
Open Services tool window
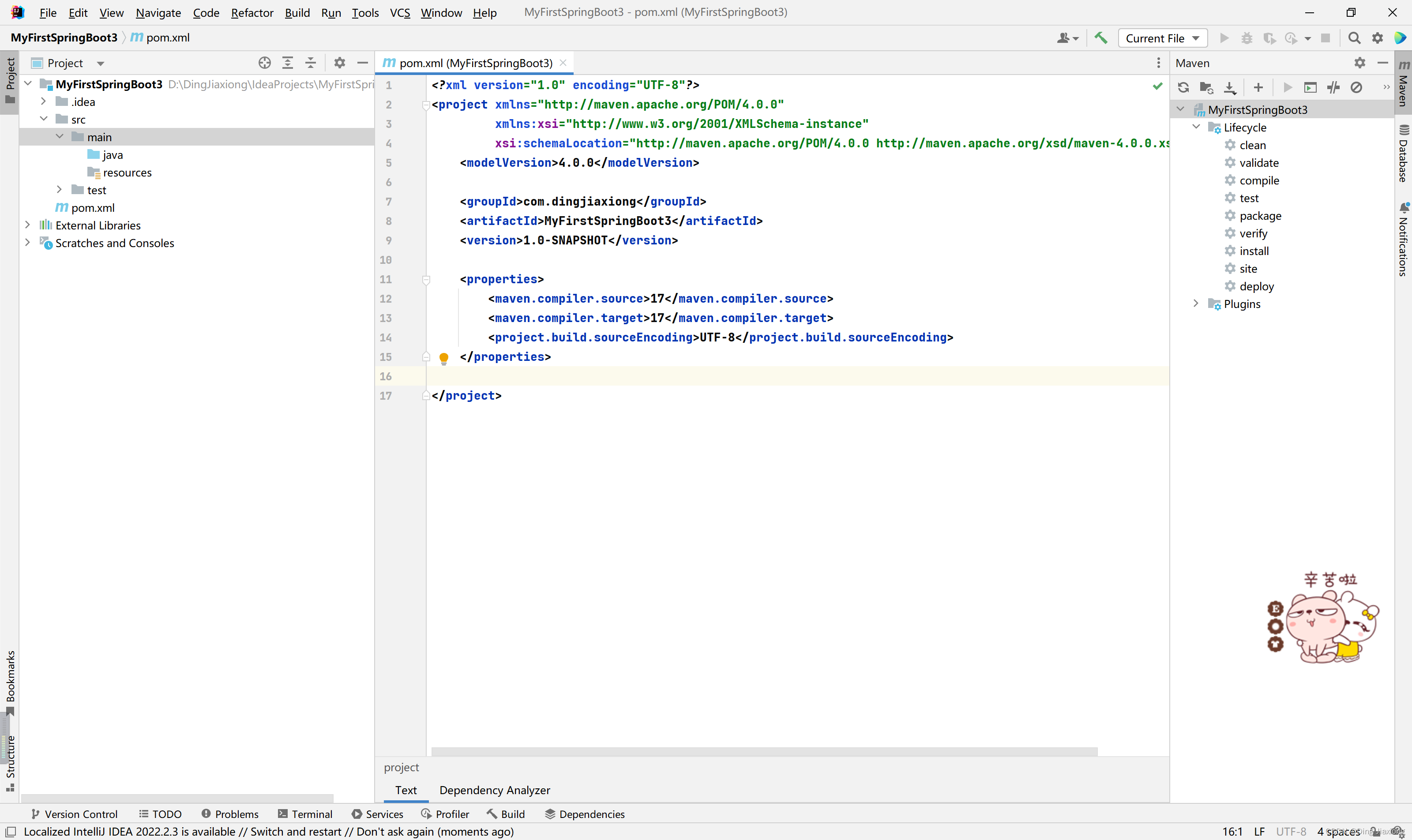pos(377,814)
